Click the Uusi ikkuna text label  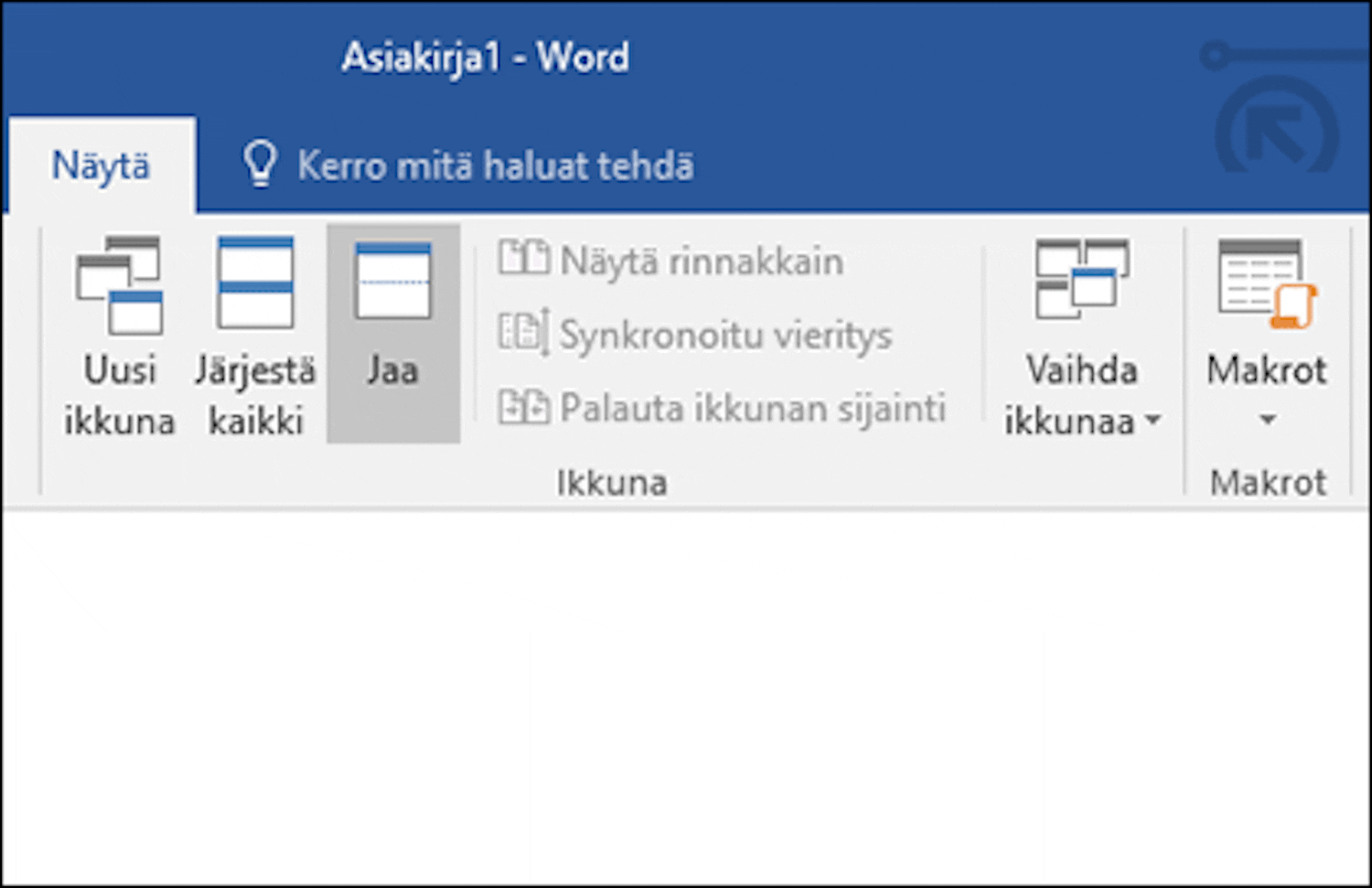click(119, 396)
